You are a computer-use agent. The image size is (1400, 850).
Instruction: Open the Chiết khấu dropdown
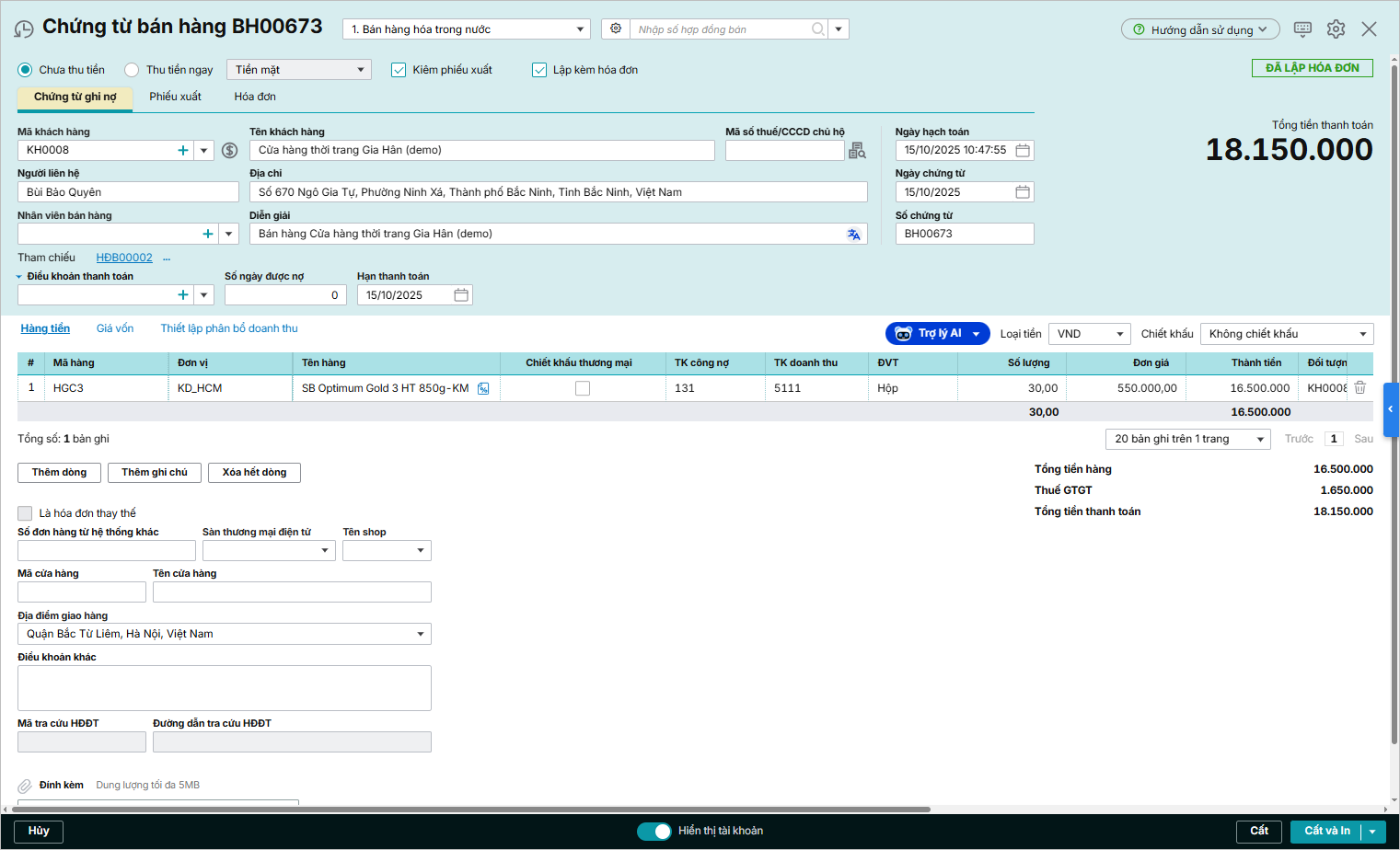click(1286, 334)
